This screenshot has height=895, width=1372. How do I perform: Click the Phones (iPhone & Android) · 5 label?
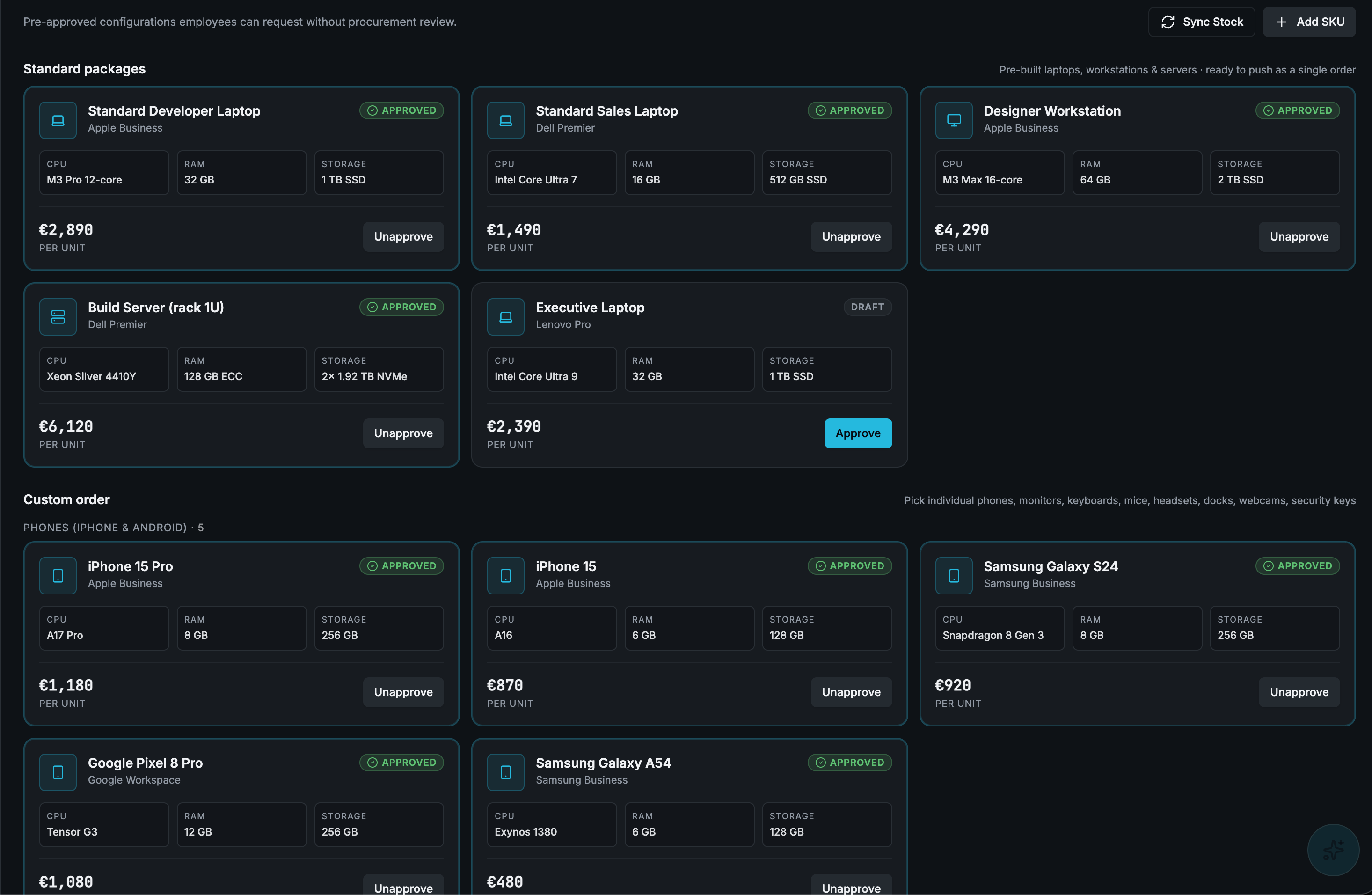click(114, 528)
